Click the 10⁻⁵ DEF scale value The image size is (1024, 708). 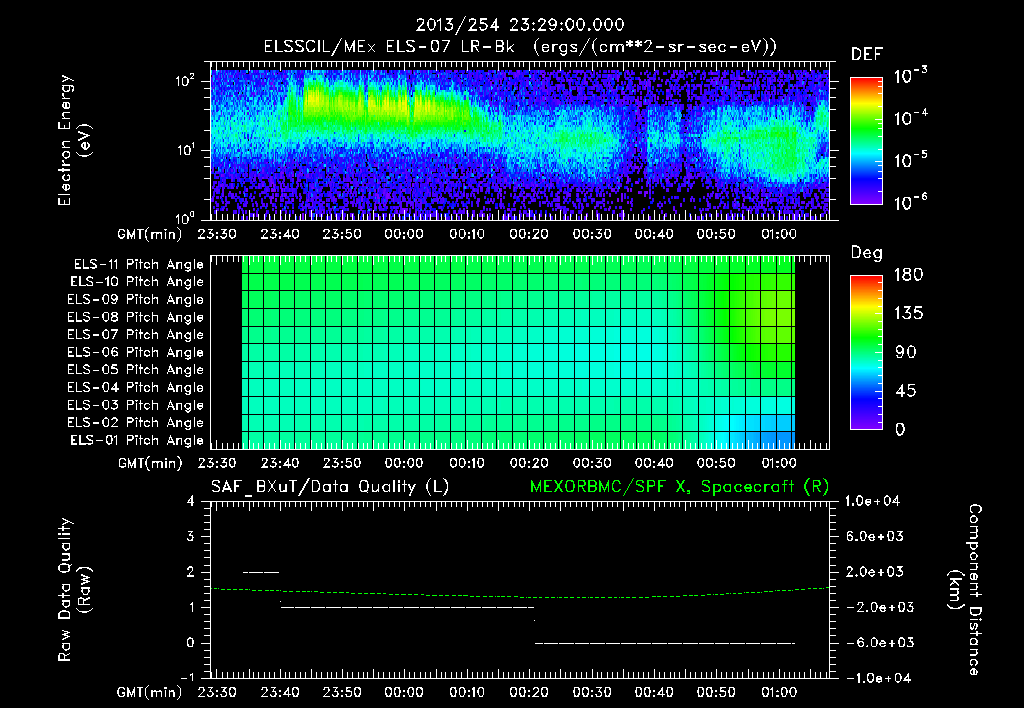(911, 160)
